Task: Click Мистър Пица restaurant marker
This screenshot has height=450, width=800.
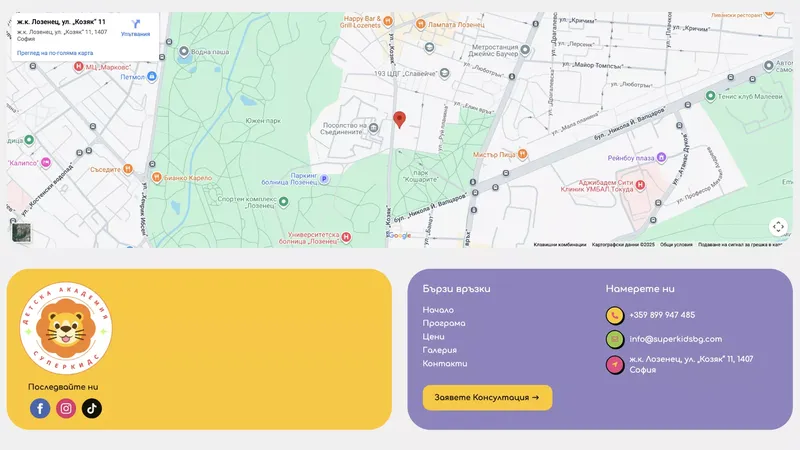Action: click(x=522, y=154)
